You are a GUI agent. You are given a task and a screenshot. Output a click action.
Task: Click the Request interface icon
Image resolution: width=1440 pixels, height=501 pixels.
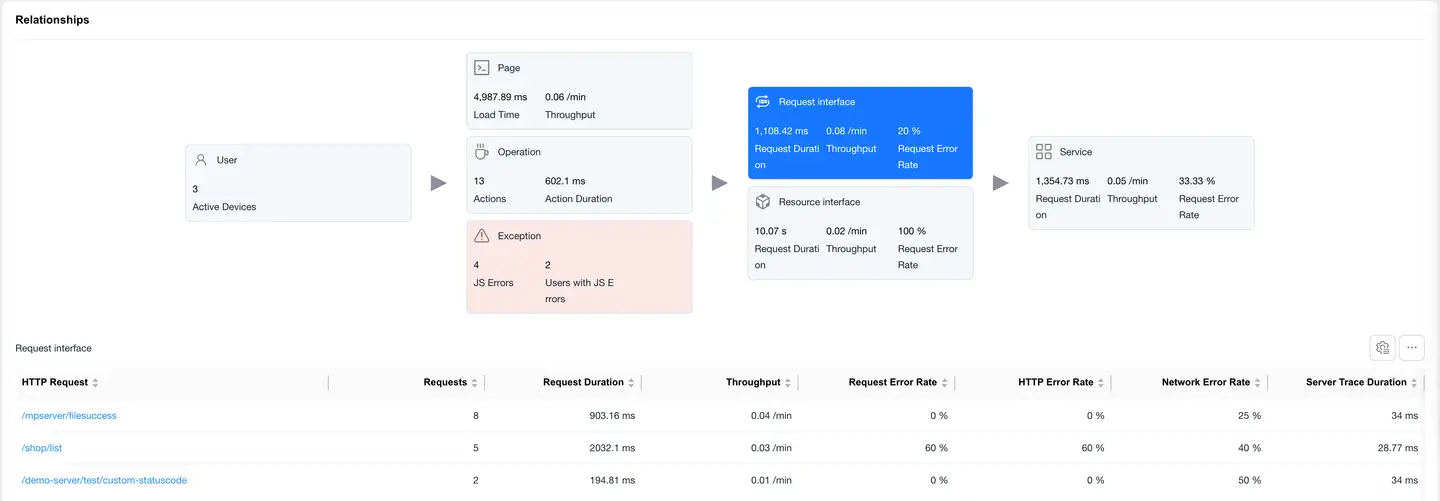pos(762,102)
